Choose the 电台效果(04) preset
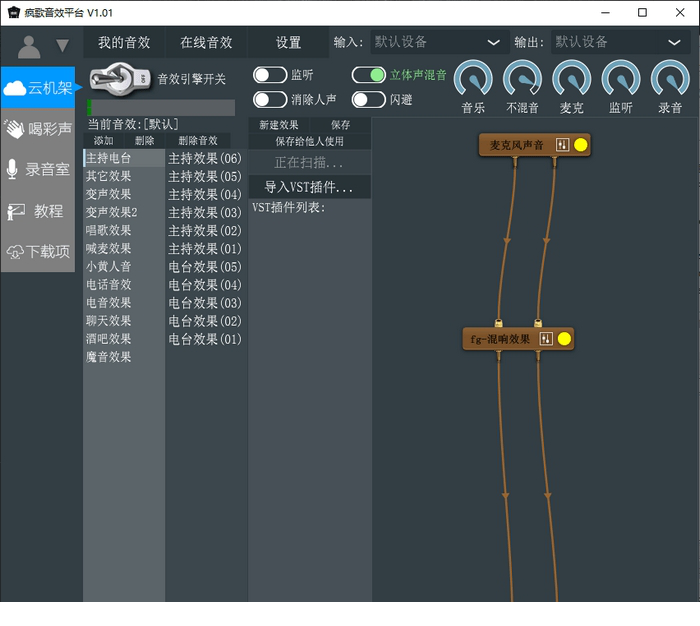This screenshot has height=626, width=700. tap(206, 285)
